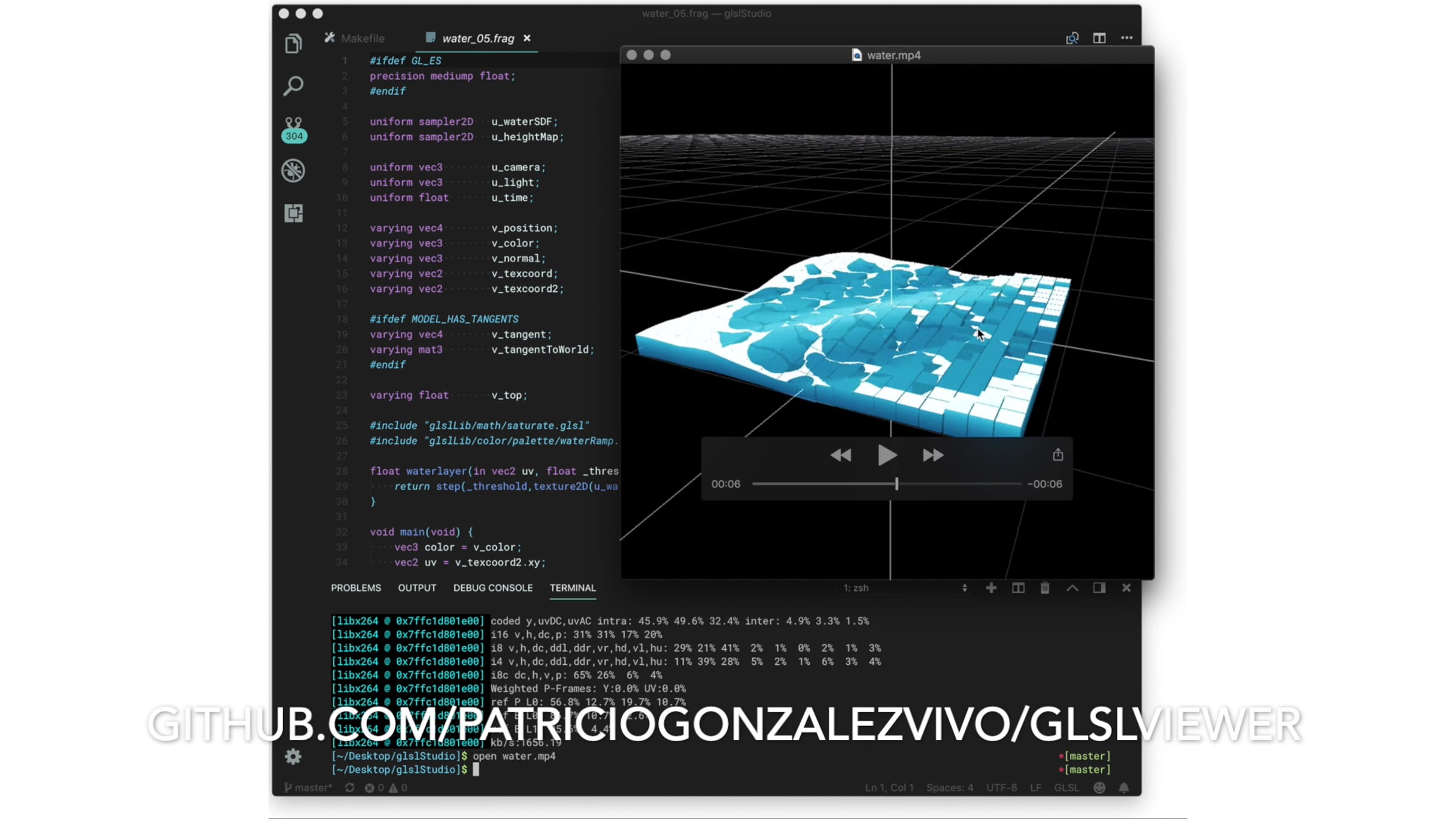Click the water.mp4 title bar file icon
1456x819 pixels.
[857, 55]
